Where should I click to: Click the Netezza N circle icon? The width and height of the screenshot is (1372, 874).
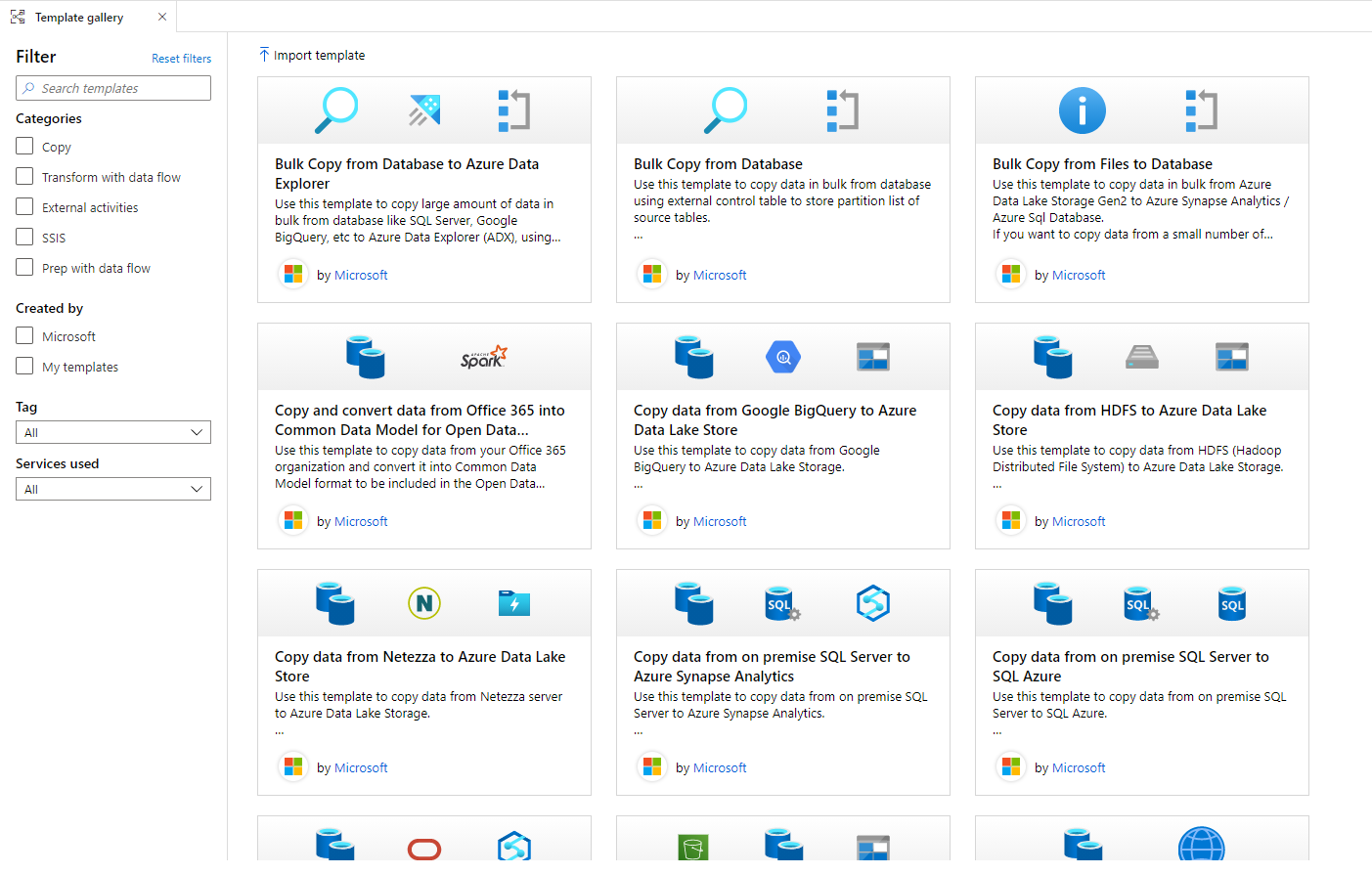pos(424,603)
